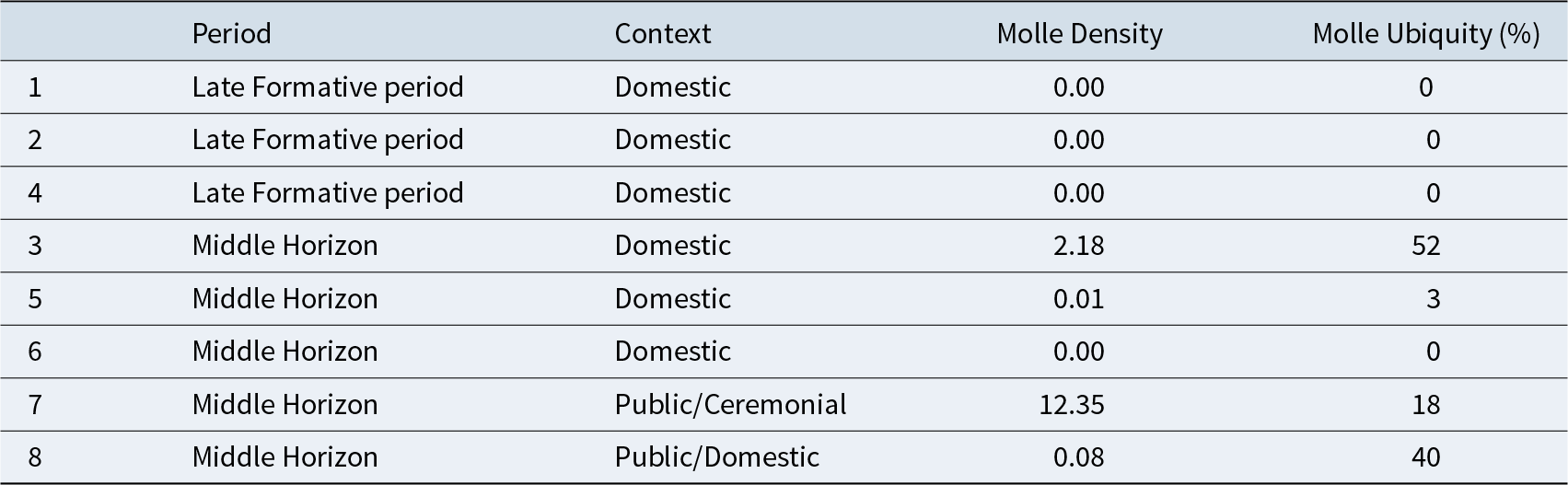Select Middle Horizon in row 5
1568x485 pixels.
coord(285,298)
